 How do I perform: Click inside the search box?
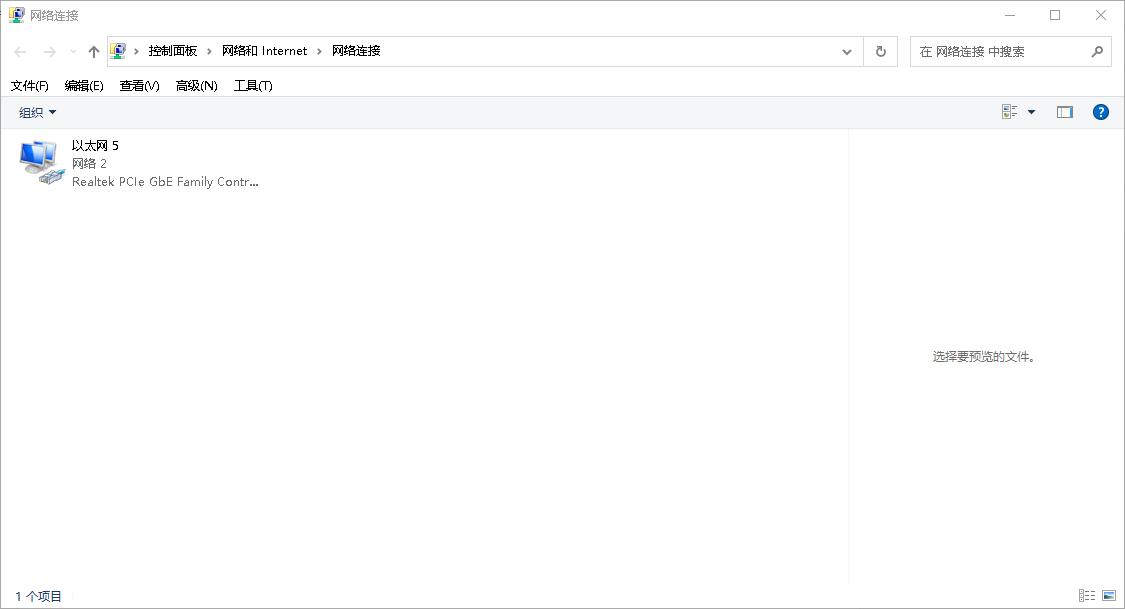click(1000, 51)
